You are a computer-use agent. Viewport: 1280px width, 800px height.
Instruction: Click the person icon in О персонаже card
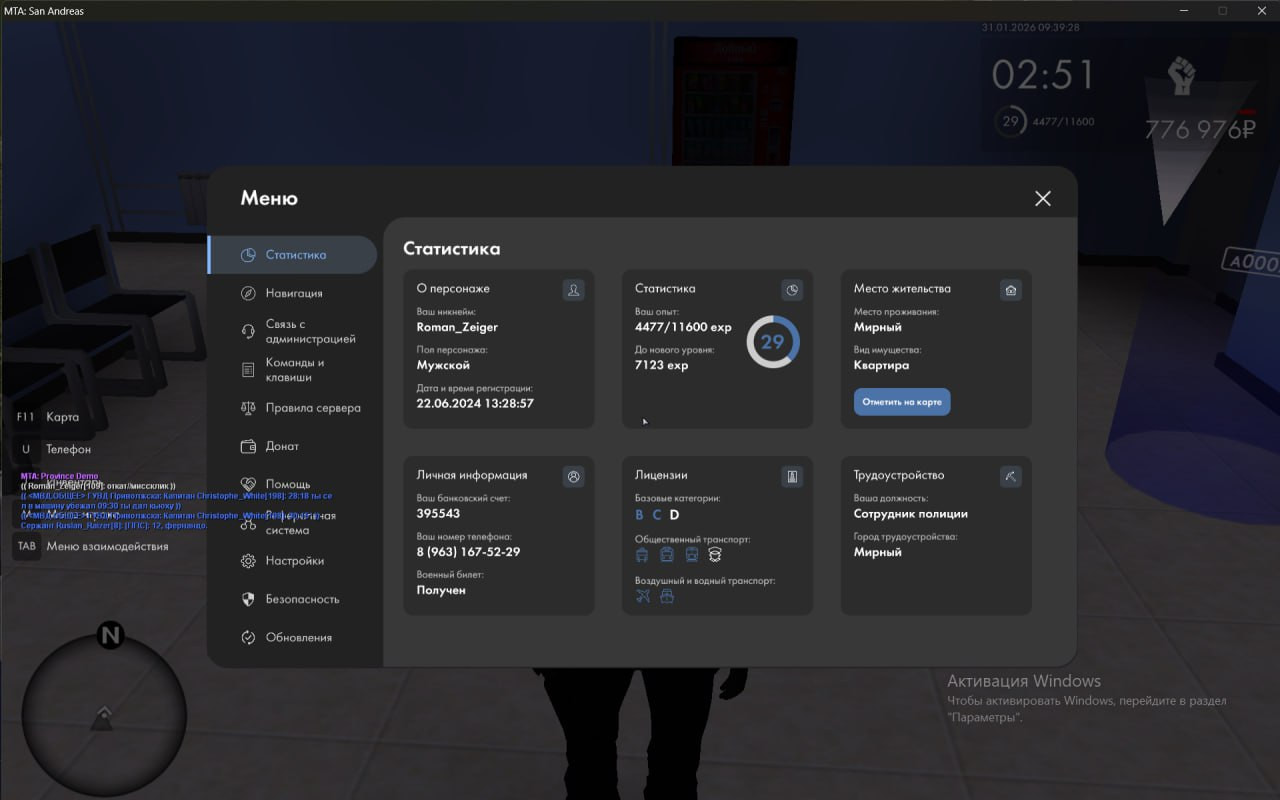tap(573, 290)
